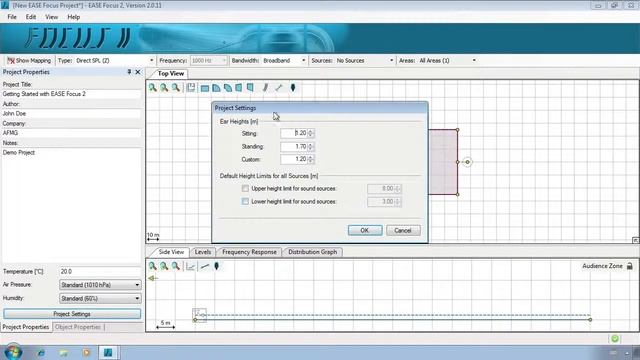The height and width of the screenshot is (360, 640).
Task: Click the green status indicator icon
Action: [x=615, y=338]
